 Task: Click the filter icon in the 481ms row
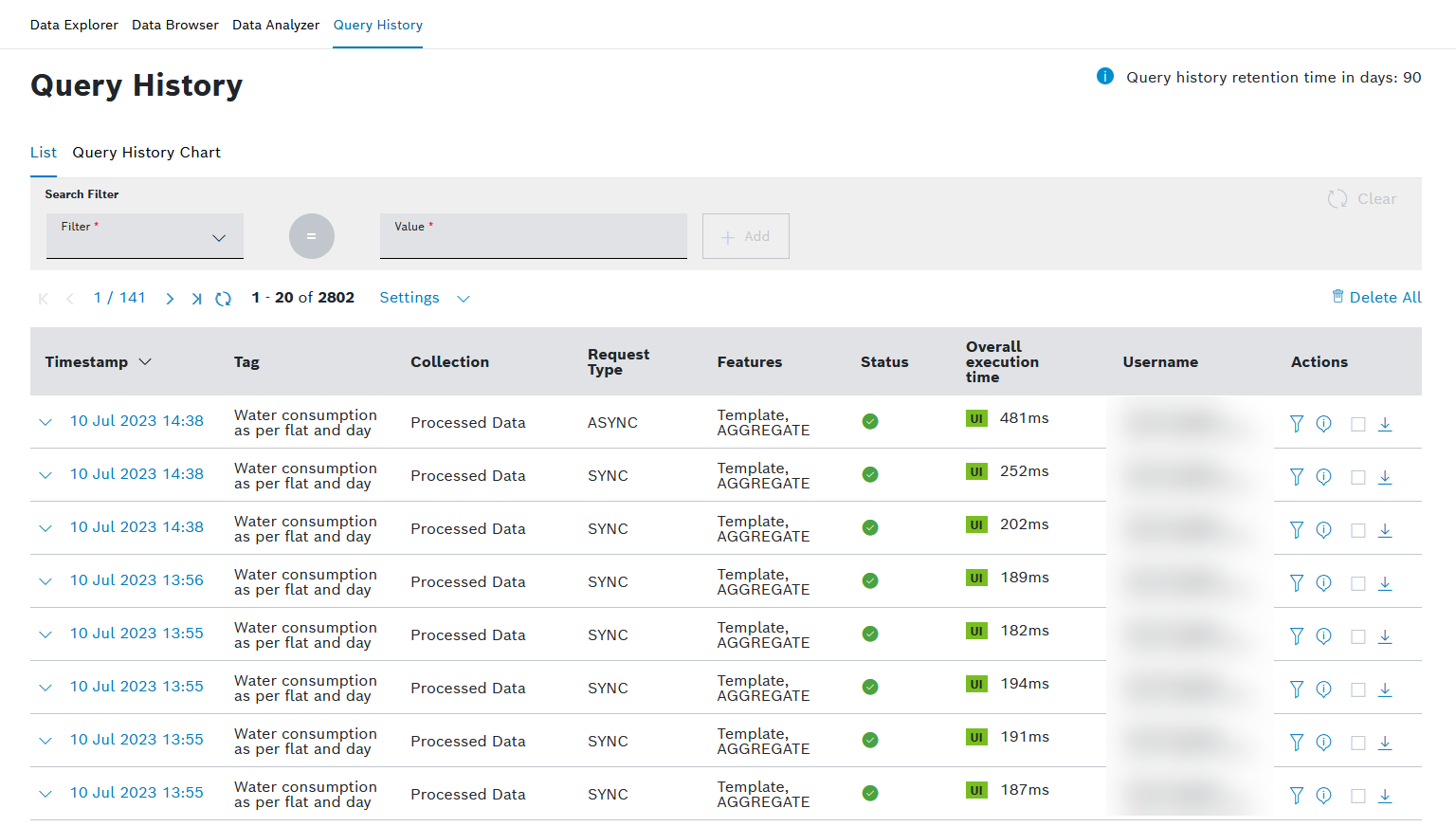[1296, 424]
